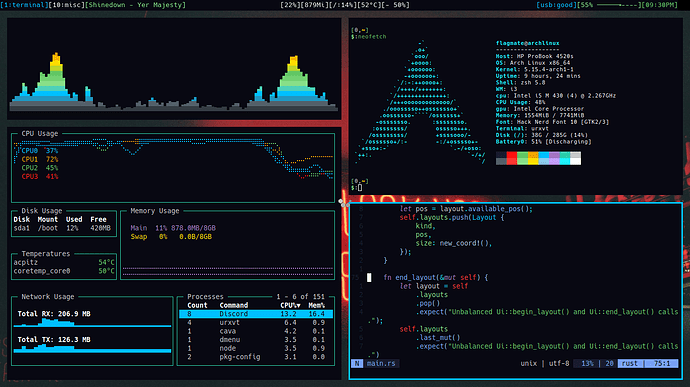Click the CPU0 37% legend entry
Viewport: 690px width, 387px height.
[40, 151]
